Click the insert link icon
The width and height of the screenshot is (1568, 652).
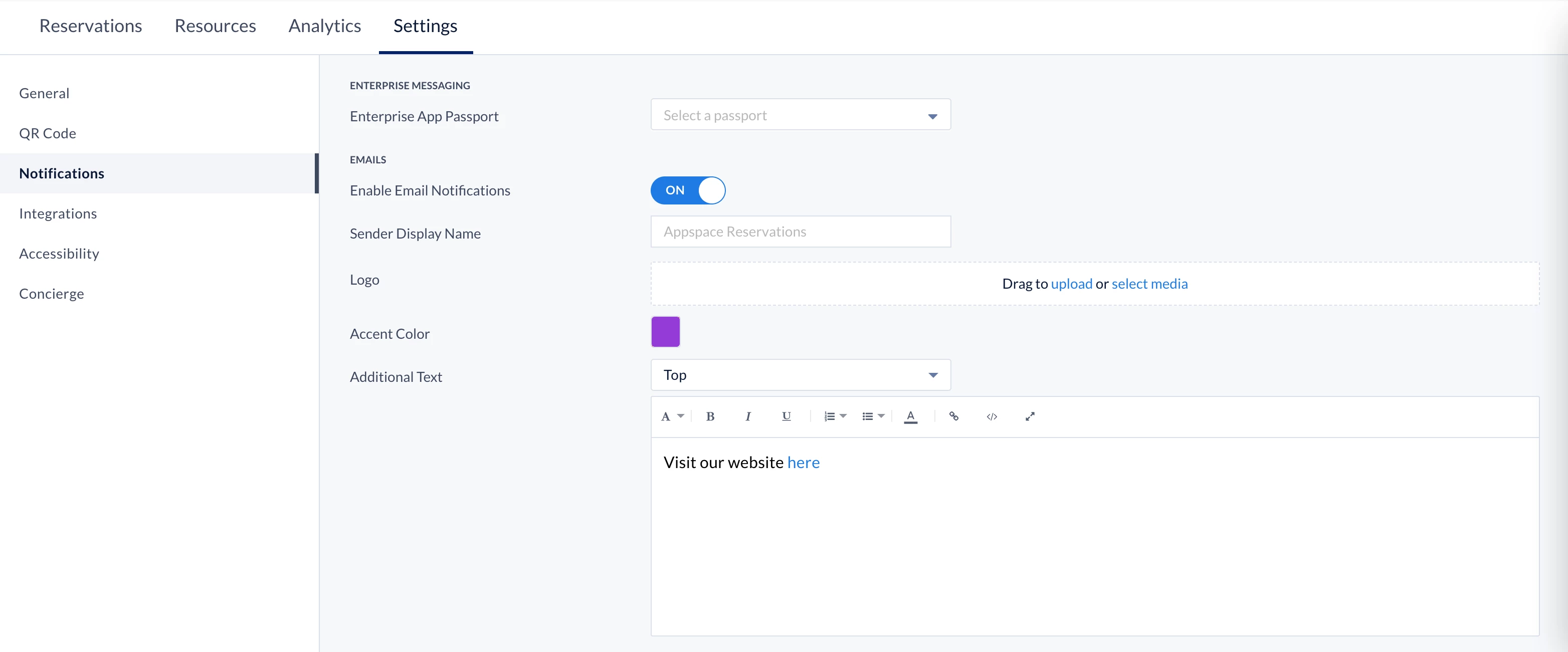(x=954, y=416)
